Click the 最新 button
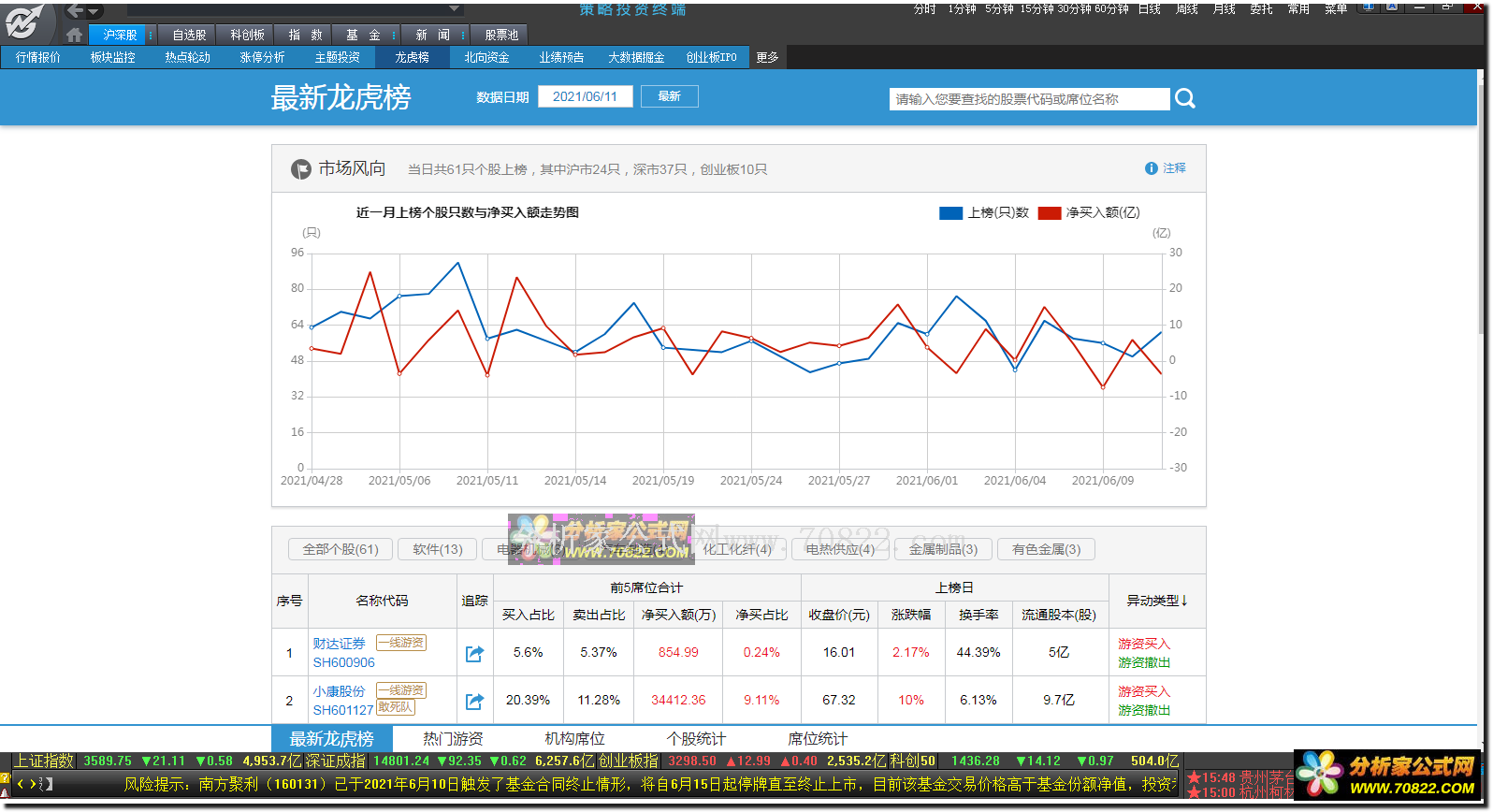This screenshot has width=1493, height=812. click(670, 96)
